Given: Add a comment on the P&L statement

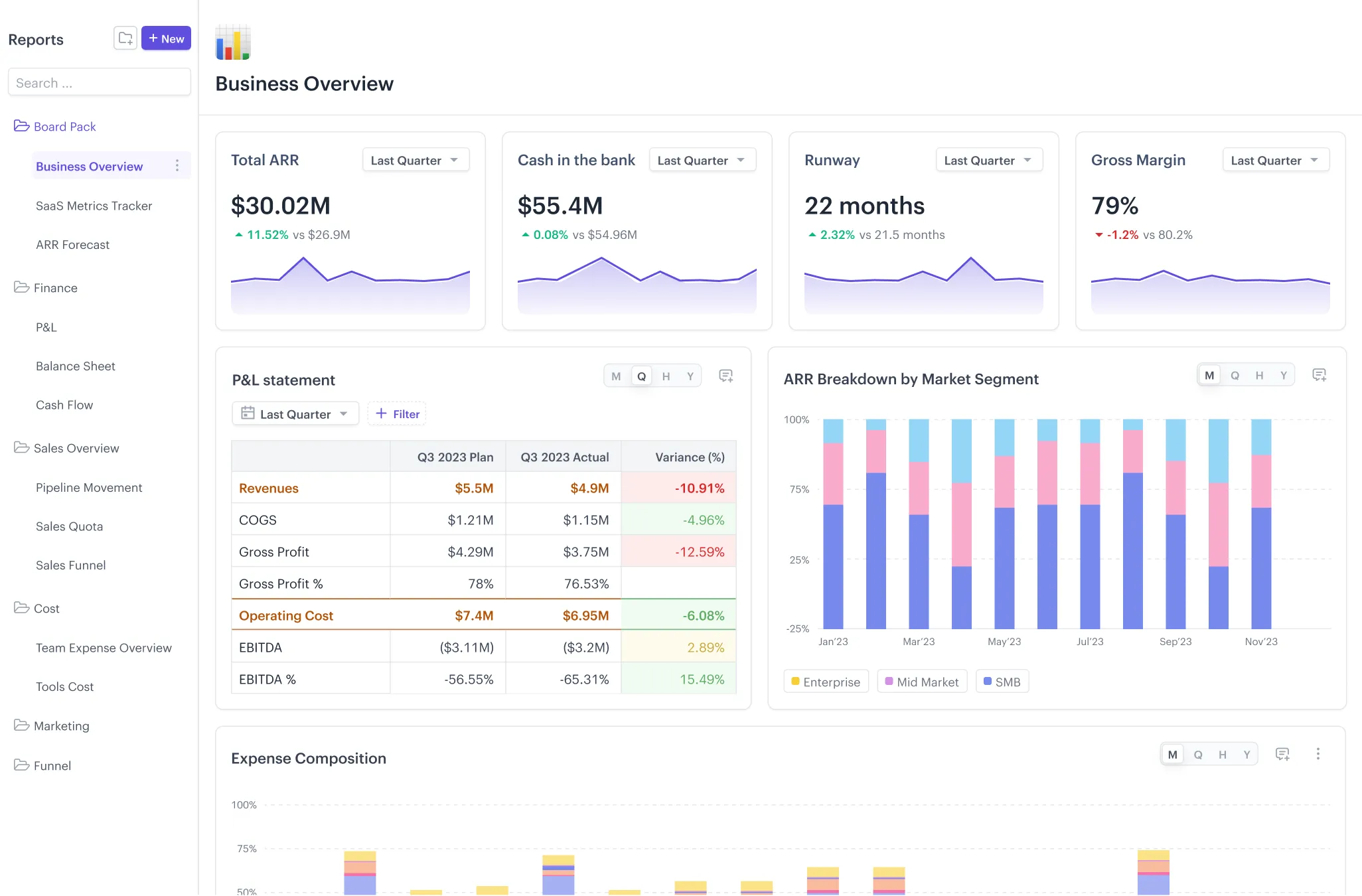Looking at the screenshot, I should pos(725,376).
